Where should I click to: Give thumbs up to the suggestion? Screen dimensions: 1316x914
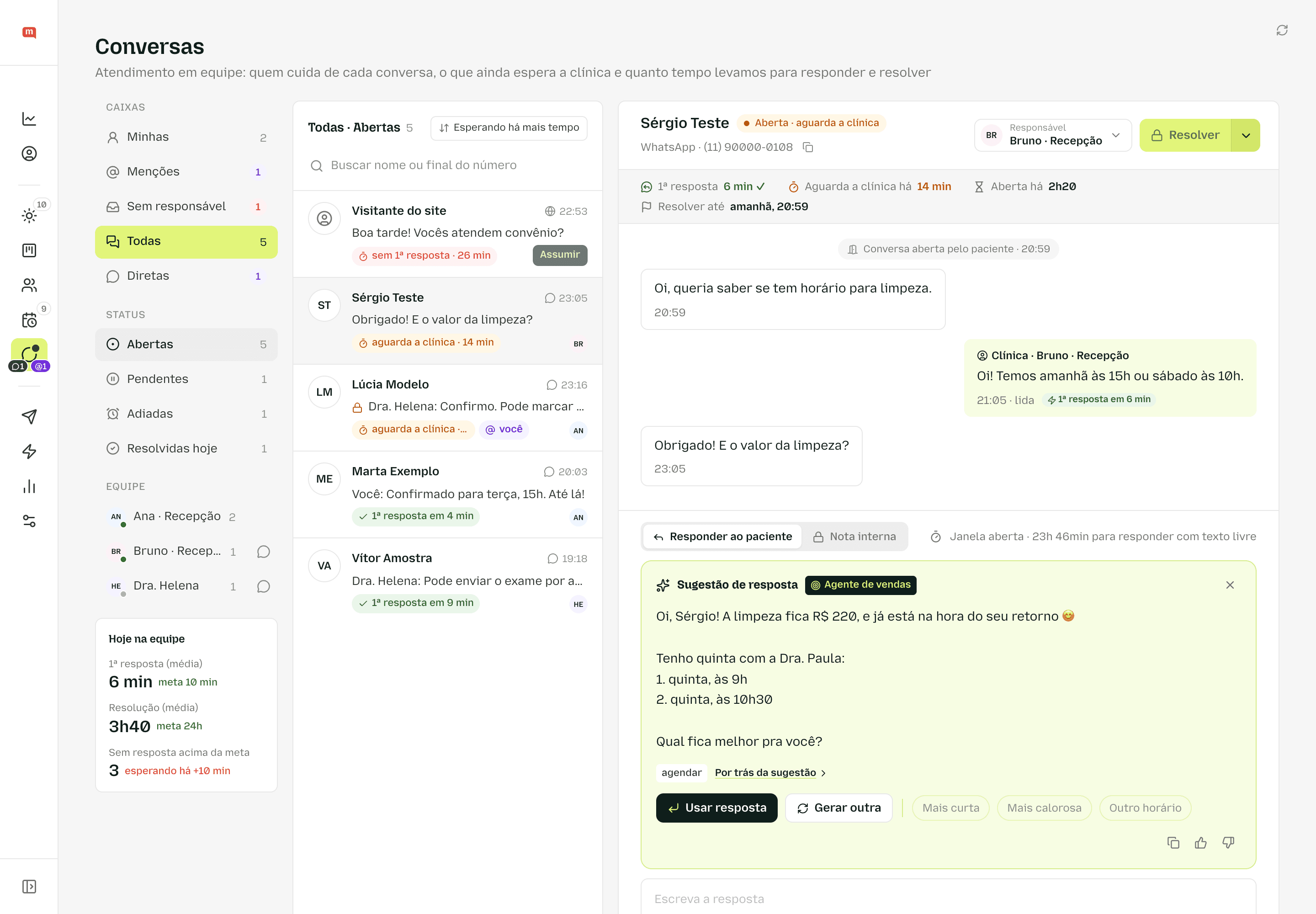click(1200, 842)
